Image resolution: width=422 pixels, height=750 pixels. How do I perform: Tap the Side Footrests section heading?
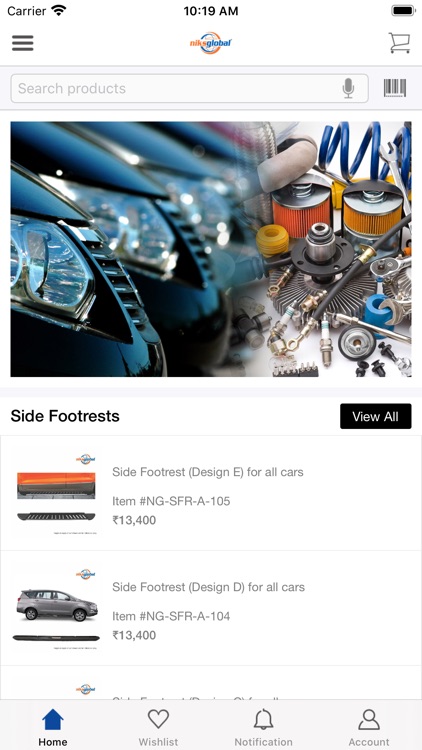[x=65, y=416]
